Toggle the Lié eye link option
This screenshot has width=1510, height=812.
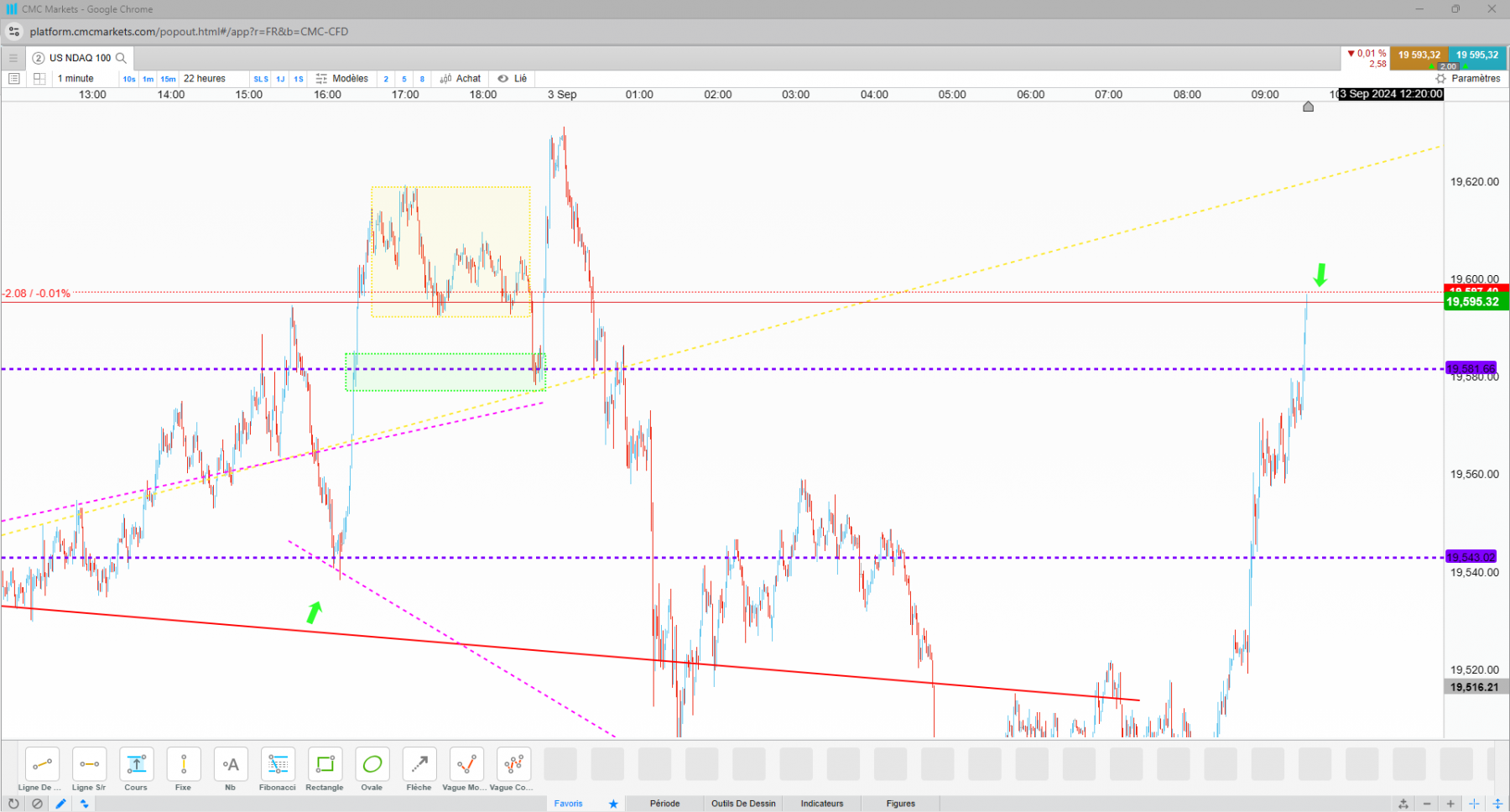point(513,79)
